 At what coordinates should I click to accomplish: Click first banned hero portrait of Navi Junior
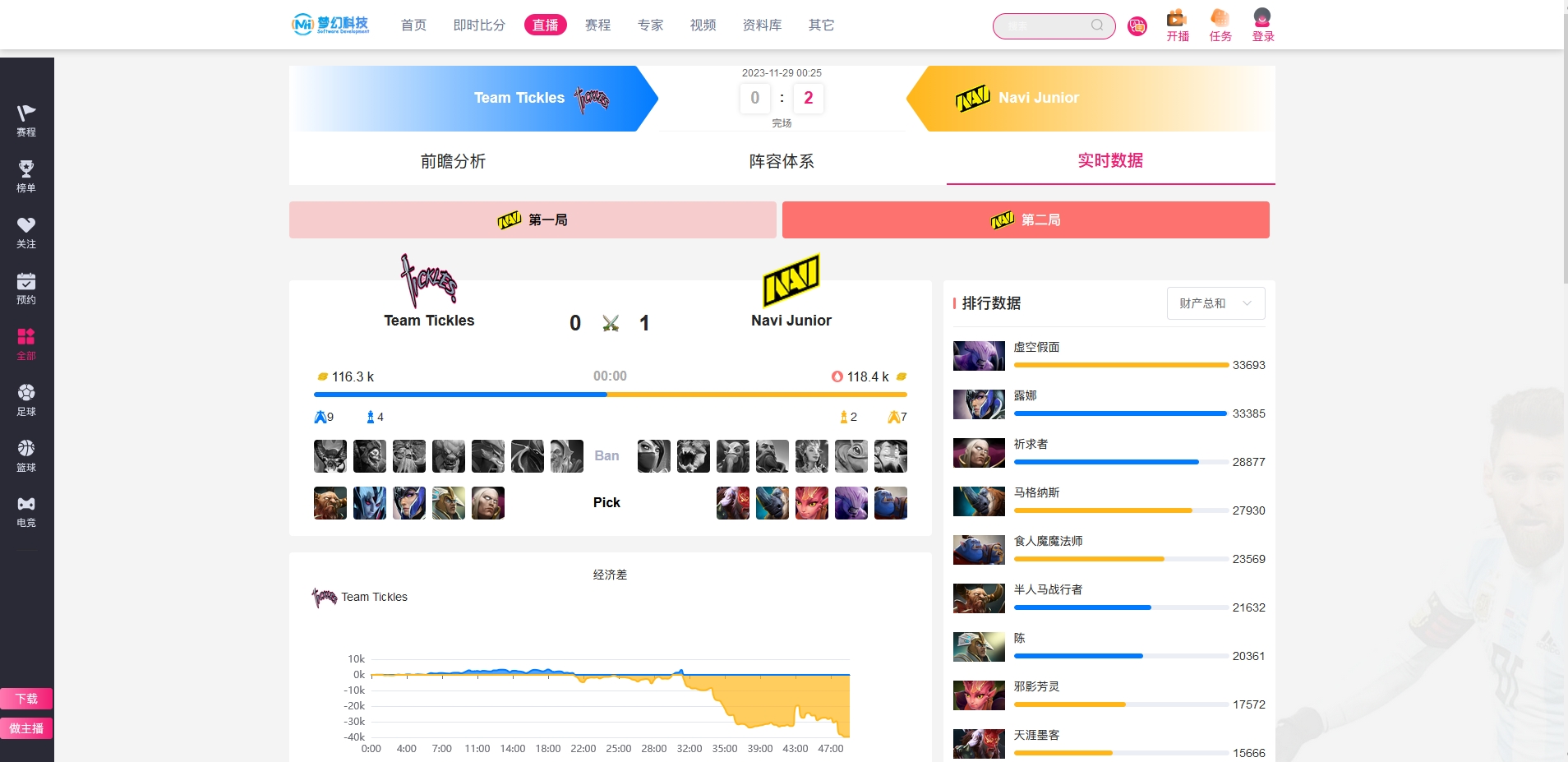tap(654, 456)
